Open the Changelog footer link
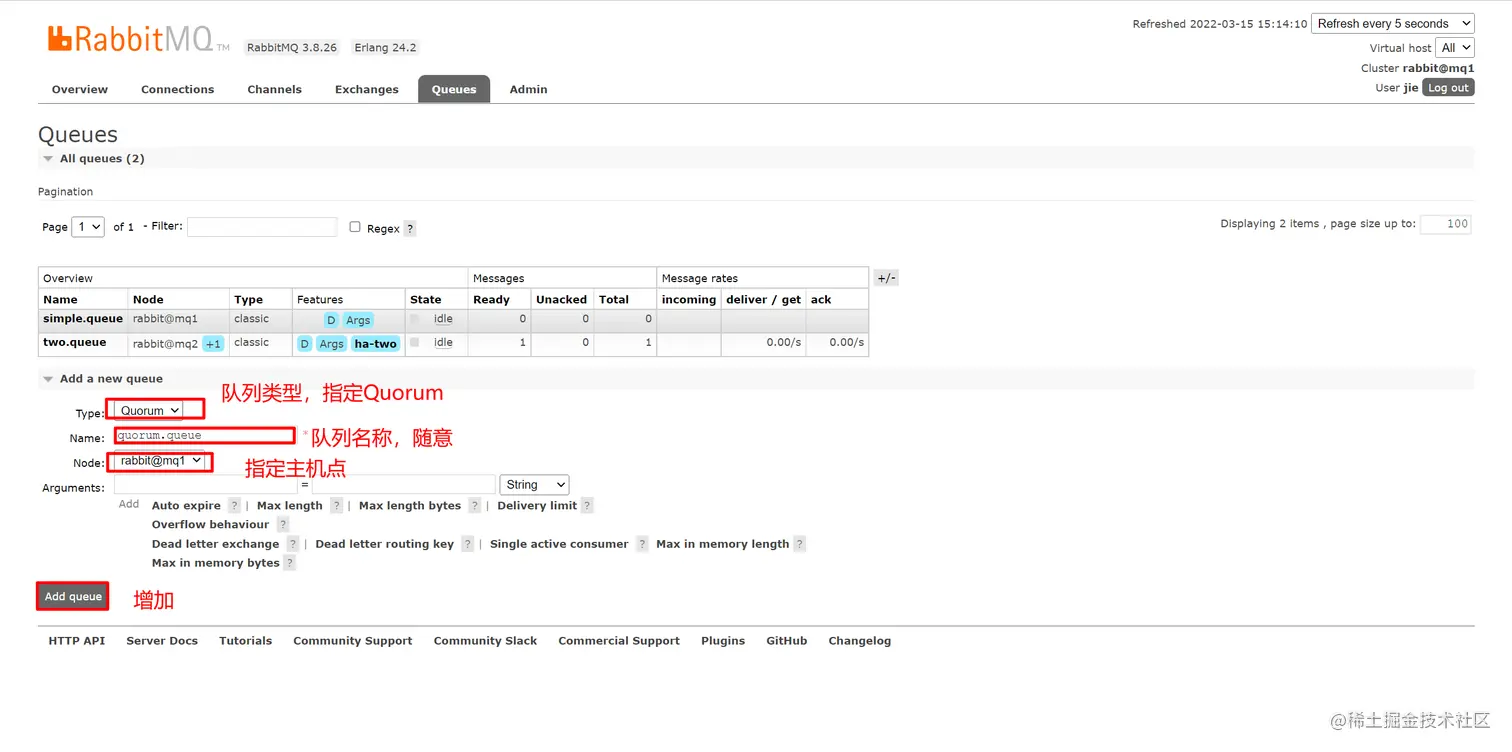 pyautogui.click(x=860, y=641)
